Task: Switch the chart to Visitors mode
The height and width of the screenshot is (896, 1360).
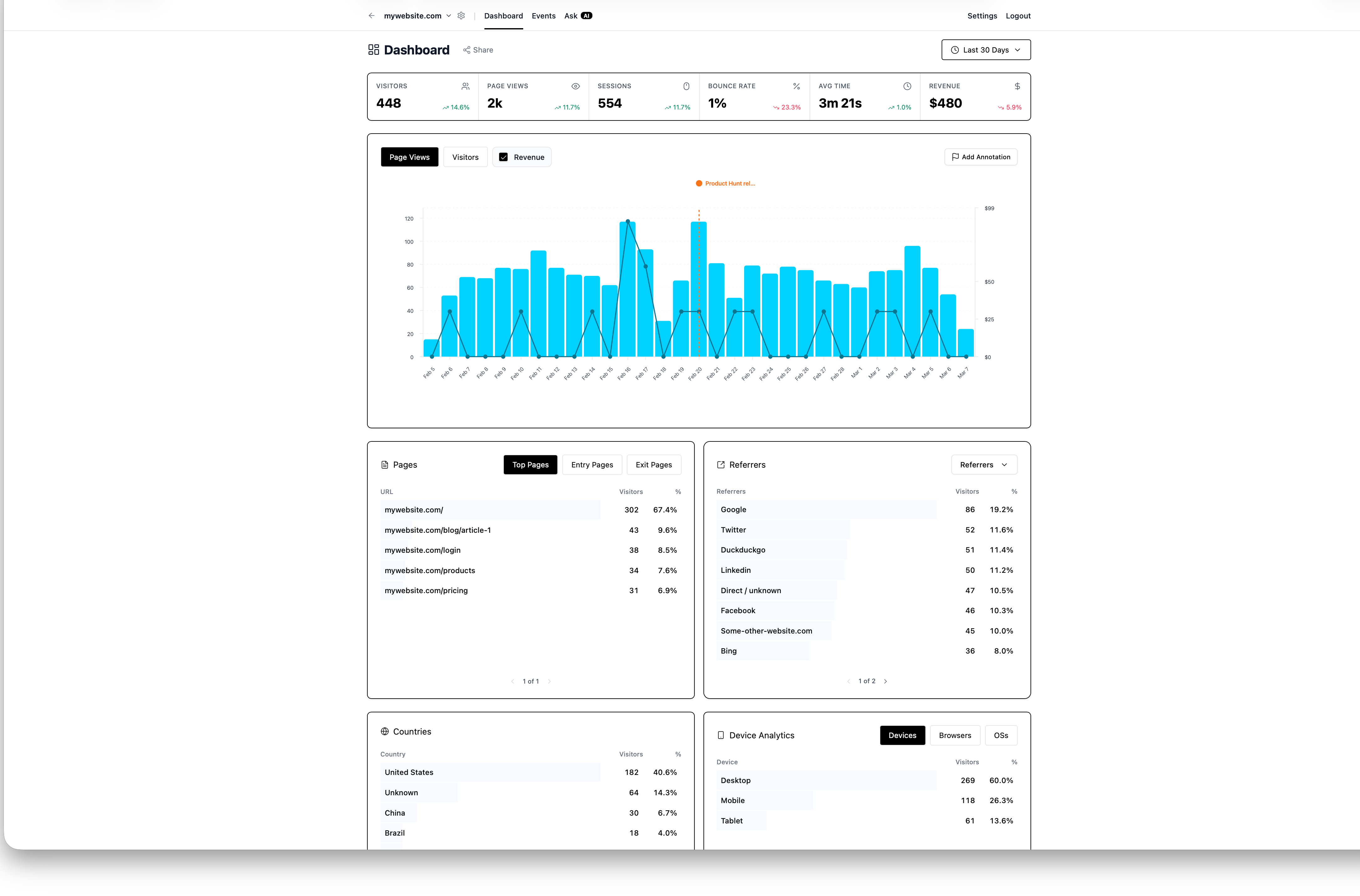Action: point(465,156)
